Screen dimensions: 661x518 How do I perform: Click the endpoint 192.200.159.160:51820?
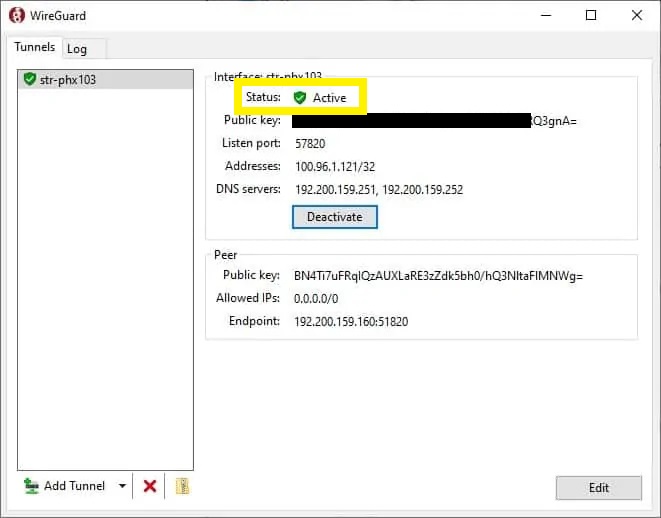point(351,322)
